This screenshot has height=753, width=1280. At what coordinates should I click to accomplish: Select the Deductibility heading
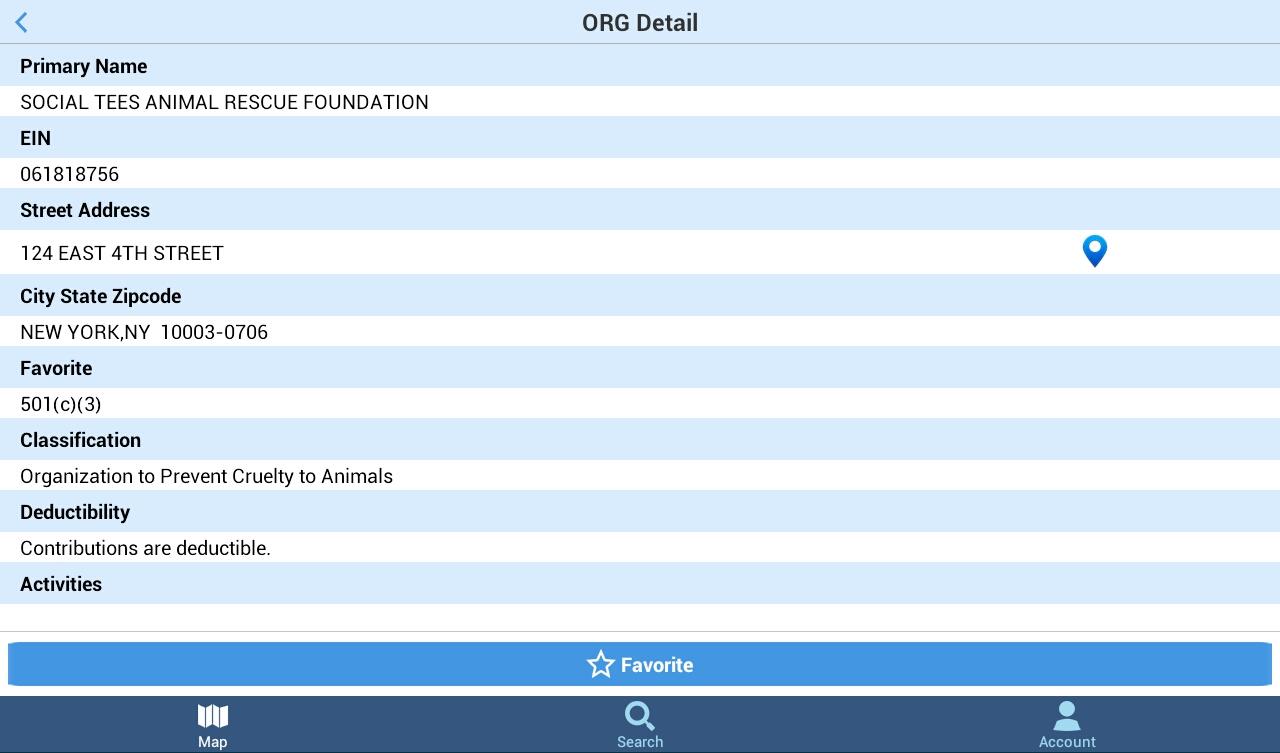tap(75, 512)
